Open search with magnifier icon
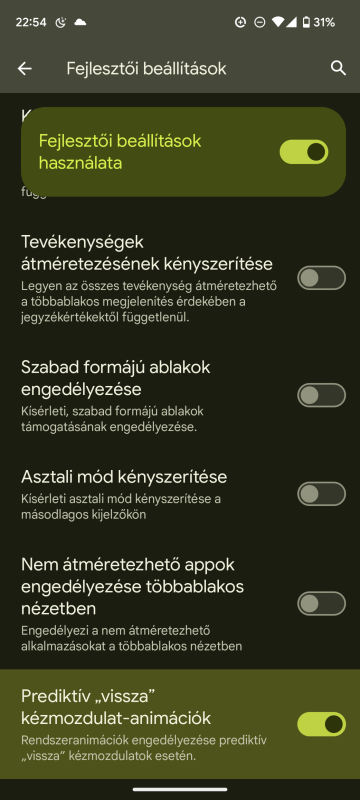This screenshot has width=360, height=800. coord(338,68)
